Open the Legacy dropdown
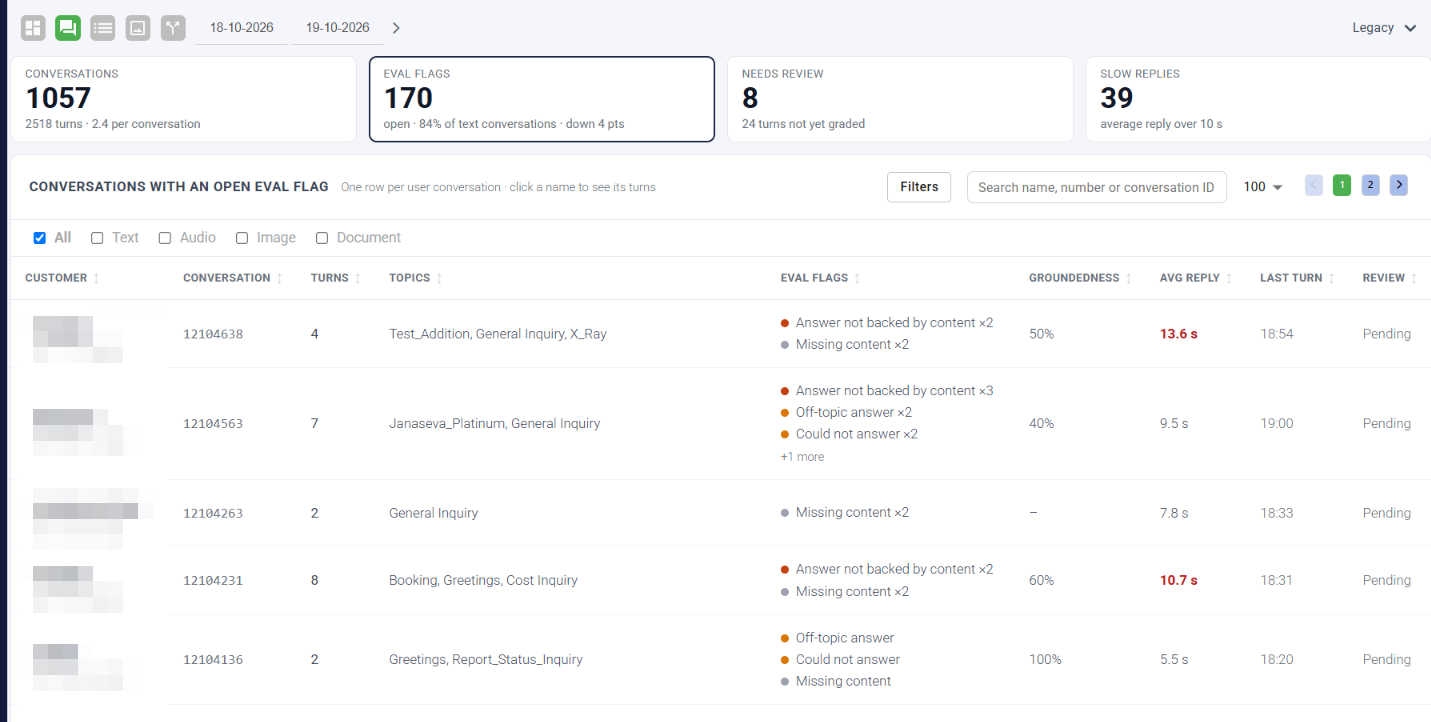 [1384, 28]
